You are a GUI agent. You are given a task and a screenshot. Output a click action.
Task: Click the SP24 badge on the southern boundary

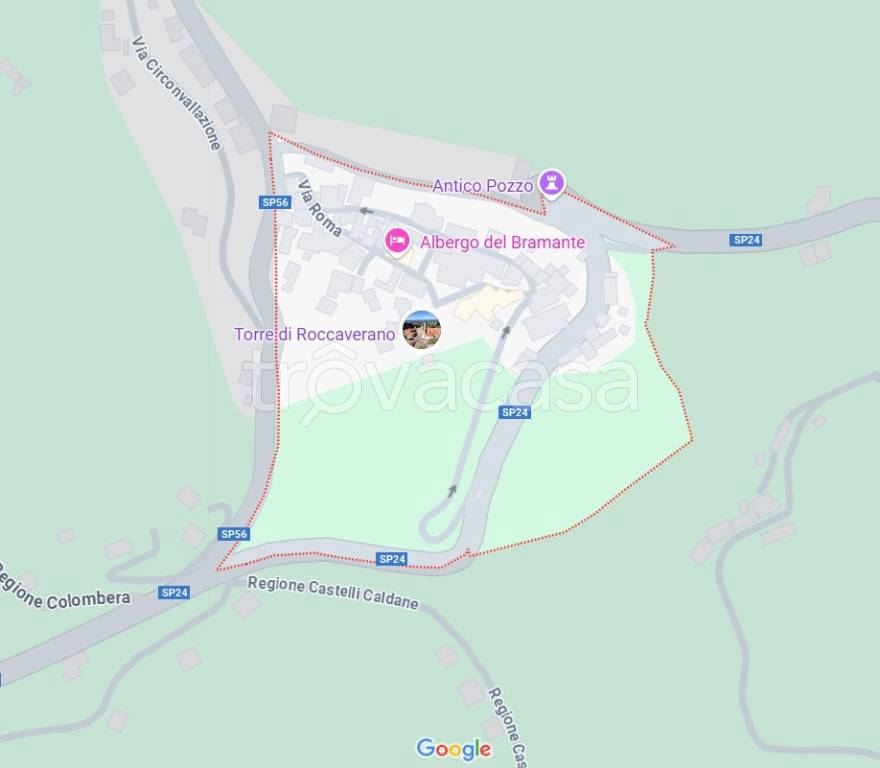(x=392, y=559)
